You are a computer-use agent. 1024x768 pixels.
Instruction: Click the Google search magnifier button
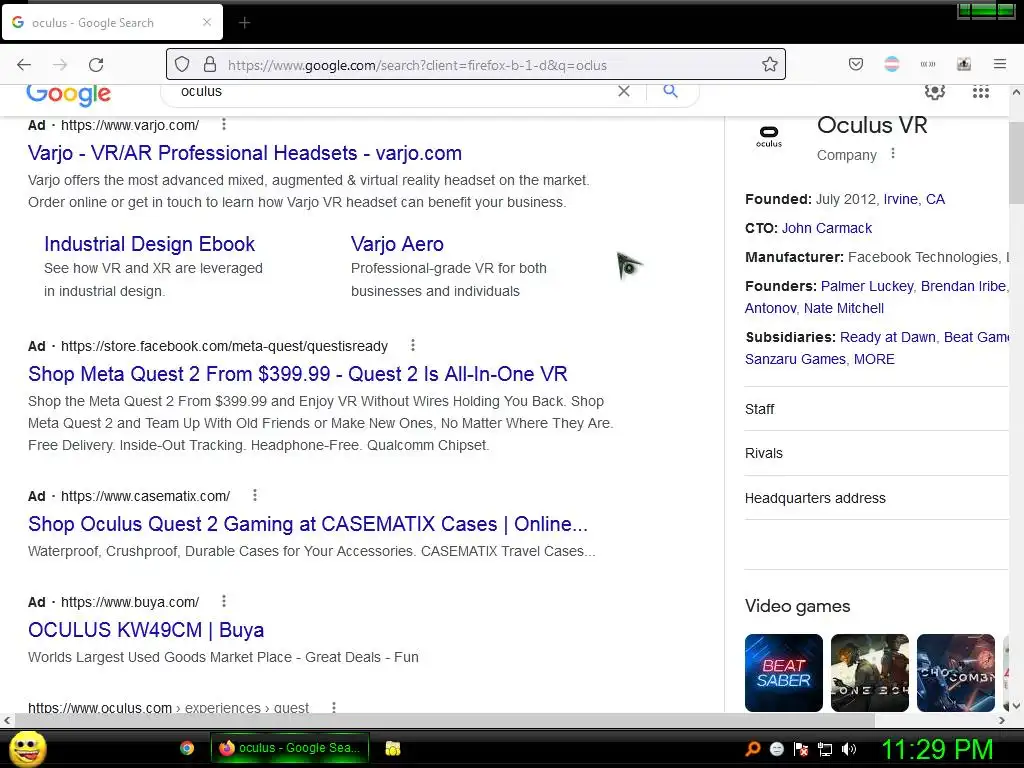click(x=670, y=91)
